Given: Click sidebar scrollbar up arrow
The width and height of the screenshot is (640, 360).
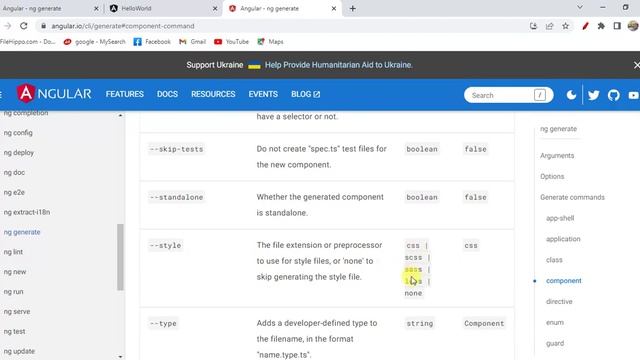Looking at the screenshot, I should coord(120,116).
